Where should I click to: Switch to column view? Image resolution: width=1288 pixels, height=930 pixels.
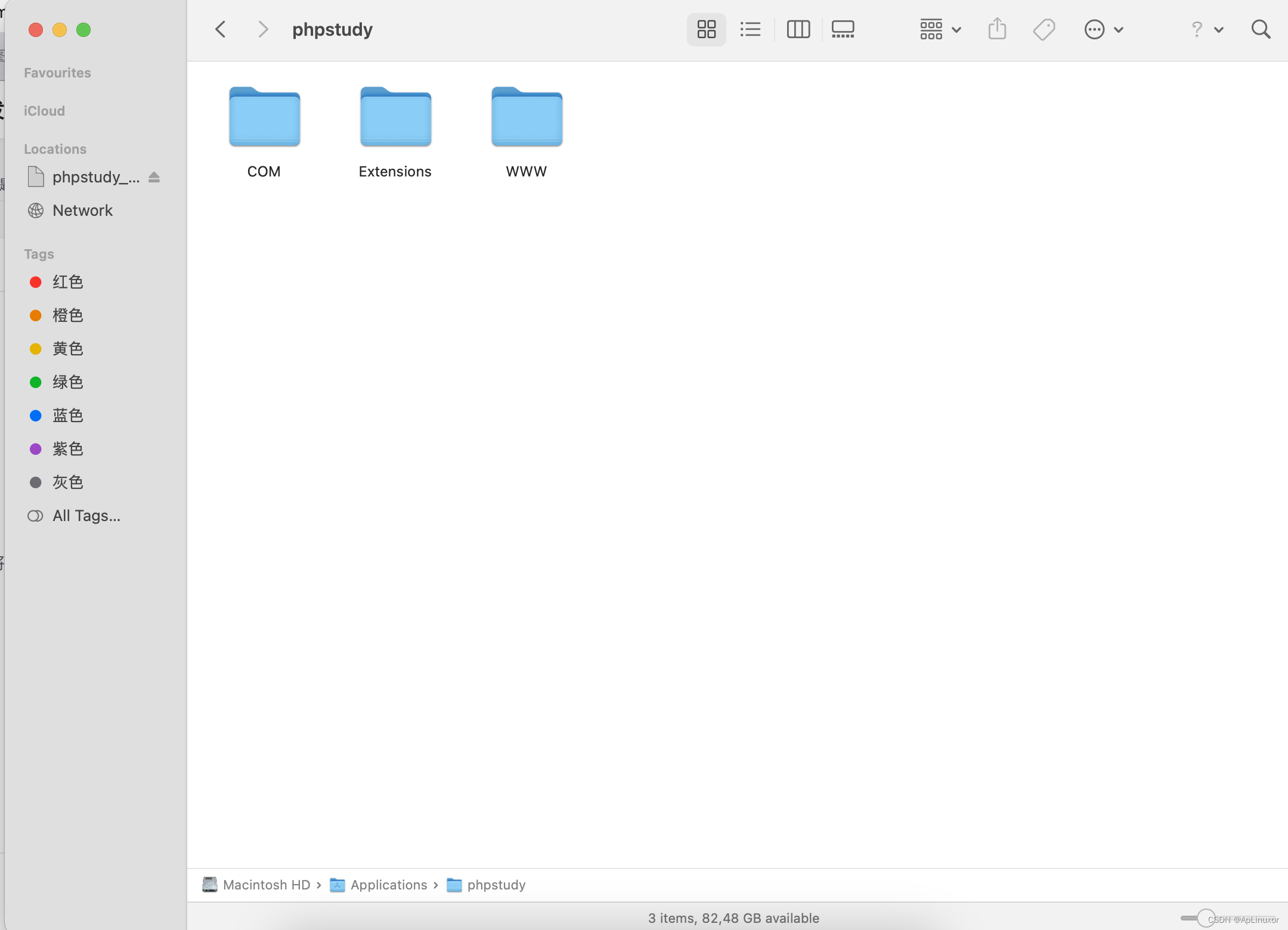coord(798,29)
